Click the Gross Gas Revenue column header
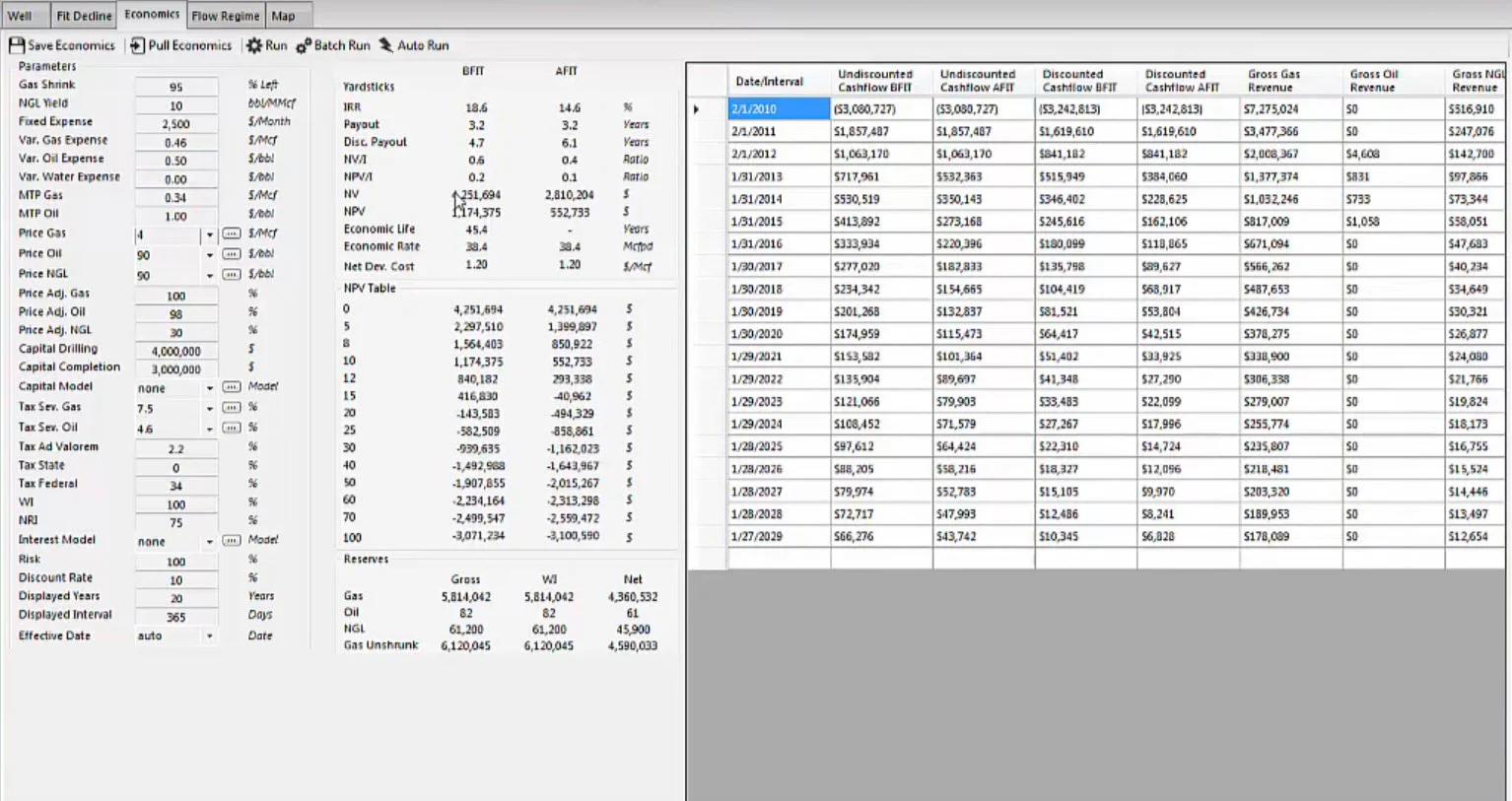 point(1290,81)
